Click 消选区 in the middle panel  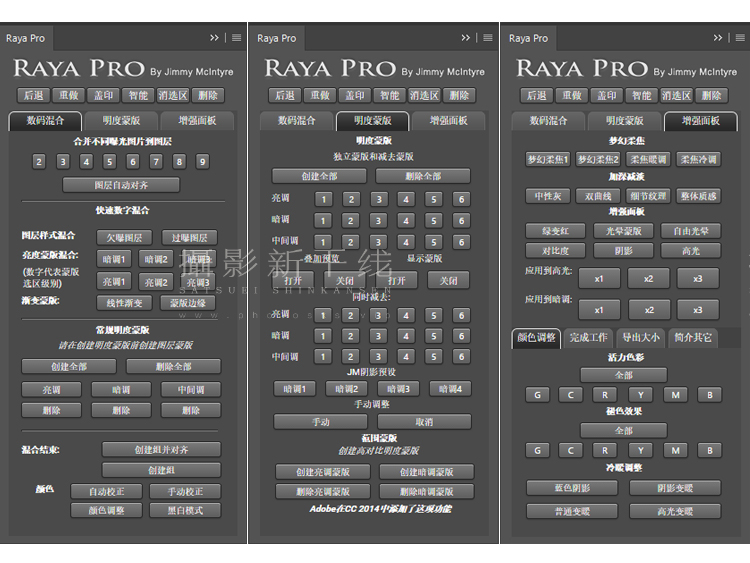[424, 95]
